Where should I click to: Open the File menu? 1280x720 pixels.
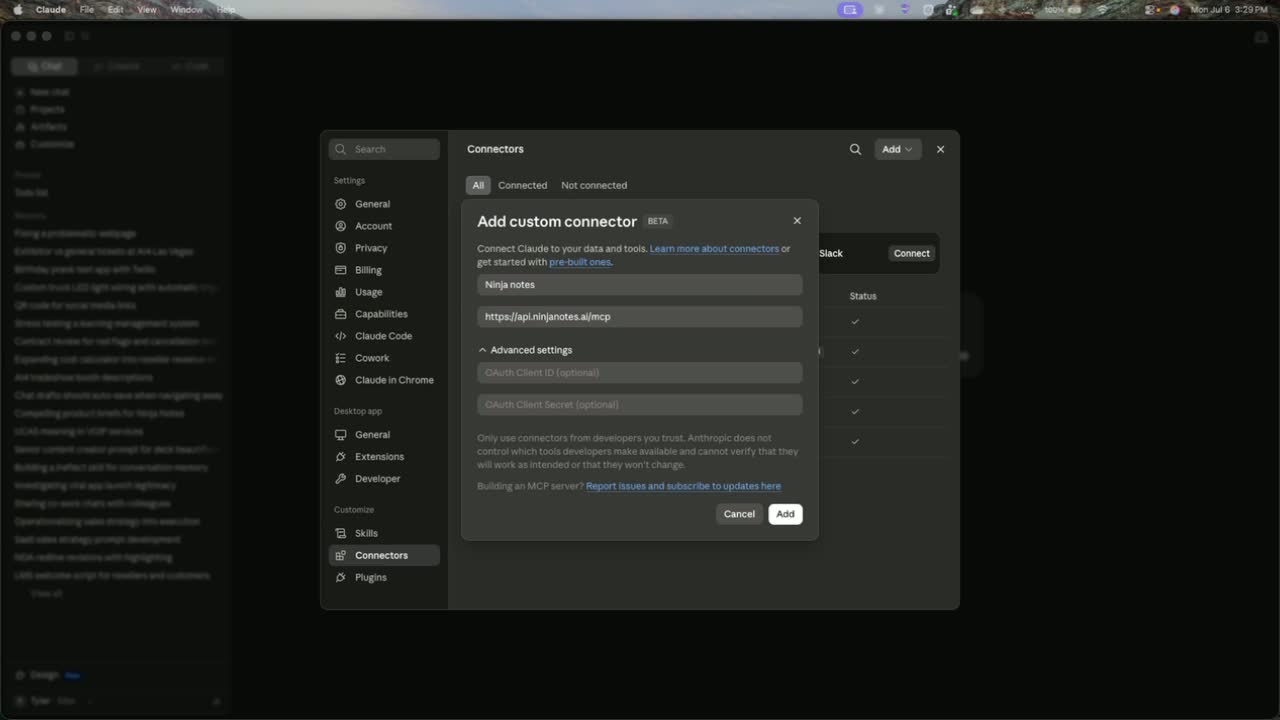click(x=87, y=10)
